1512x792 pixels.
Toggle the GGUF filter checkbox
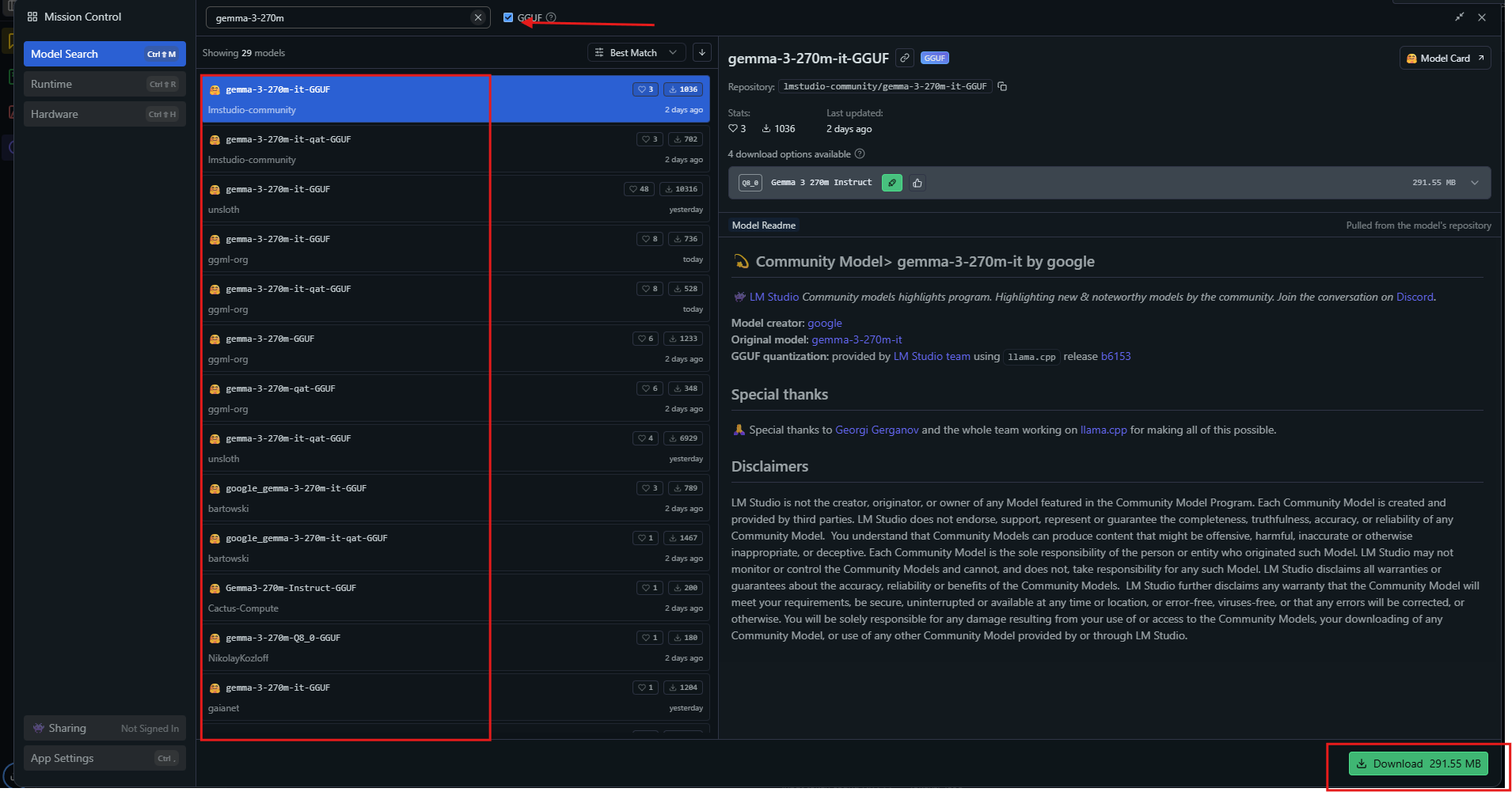(x=508, y=17)
